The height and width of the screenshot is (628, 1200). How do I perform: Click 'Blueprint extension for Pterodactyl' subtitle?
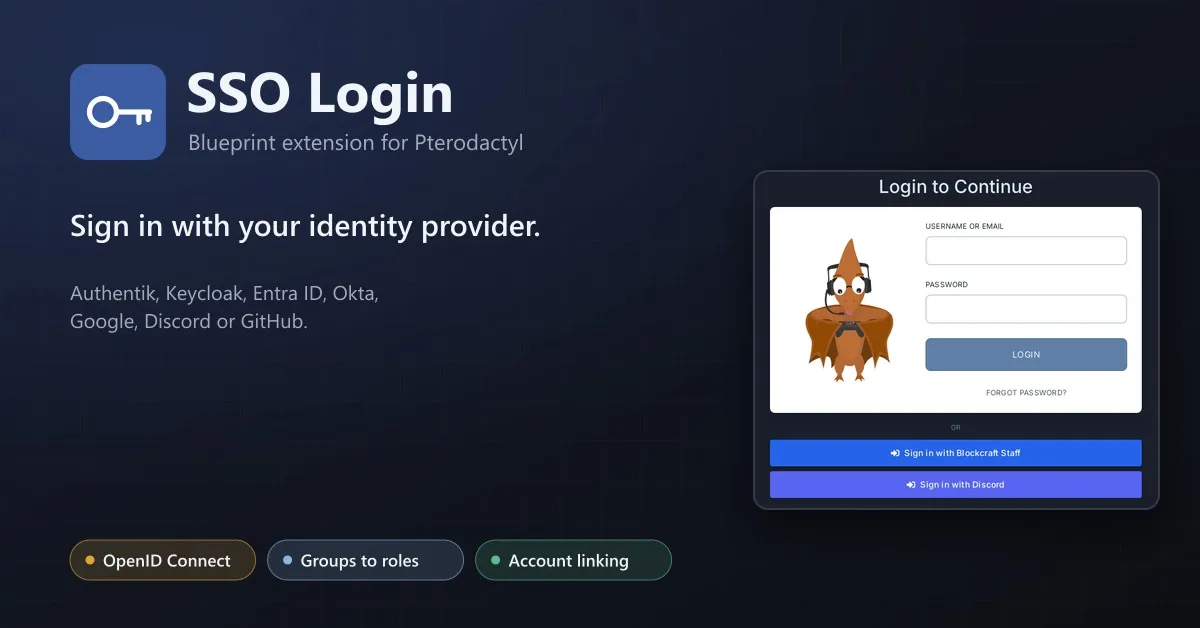[x=355, y=143]
